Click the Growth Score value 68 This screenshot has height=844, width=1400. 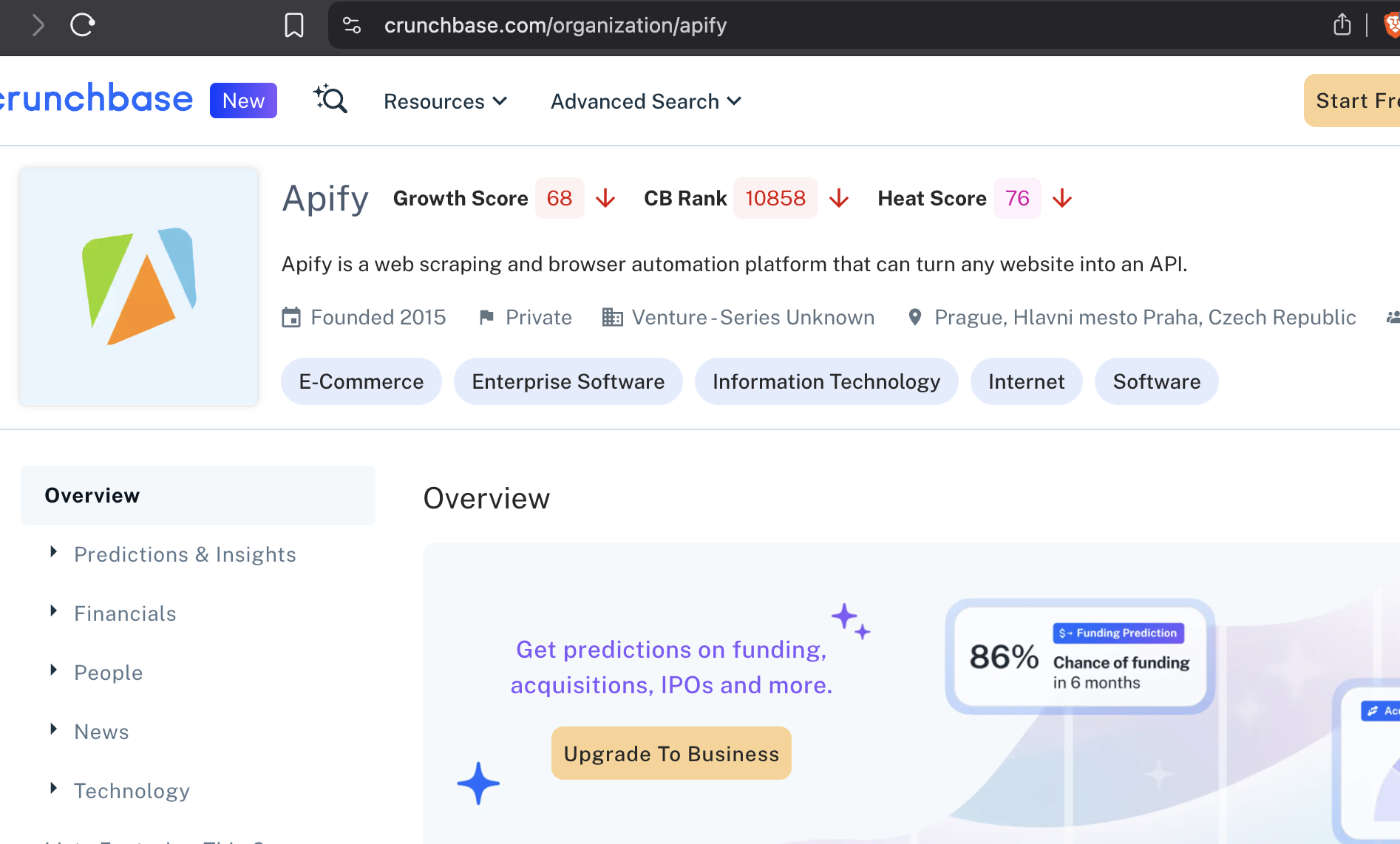[560, 198]
